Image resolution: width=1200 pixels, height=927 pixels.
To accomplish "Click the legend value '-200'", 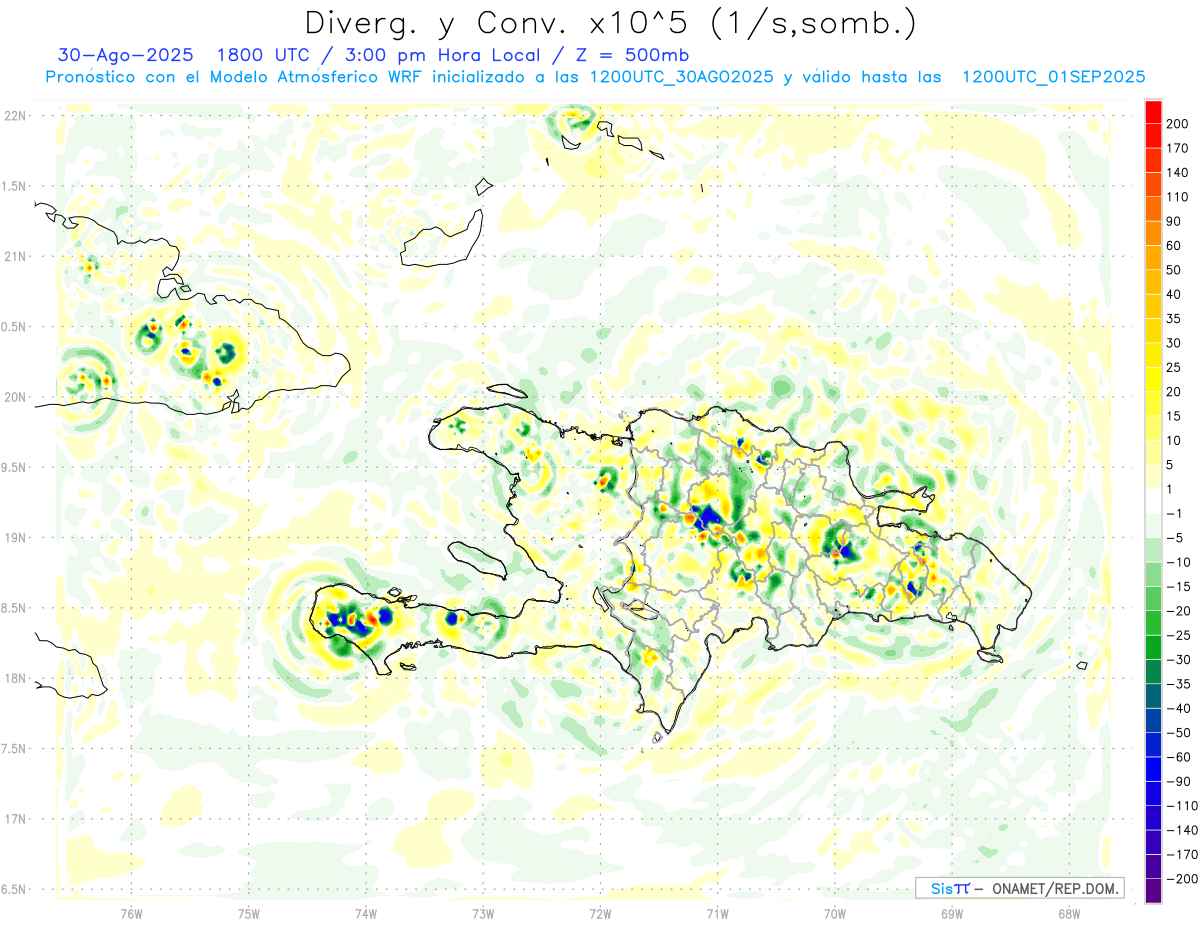I will coord(1182,878).
